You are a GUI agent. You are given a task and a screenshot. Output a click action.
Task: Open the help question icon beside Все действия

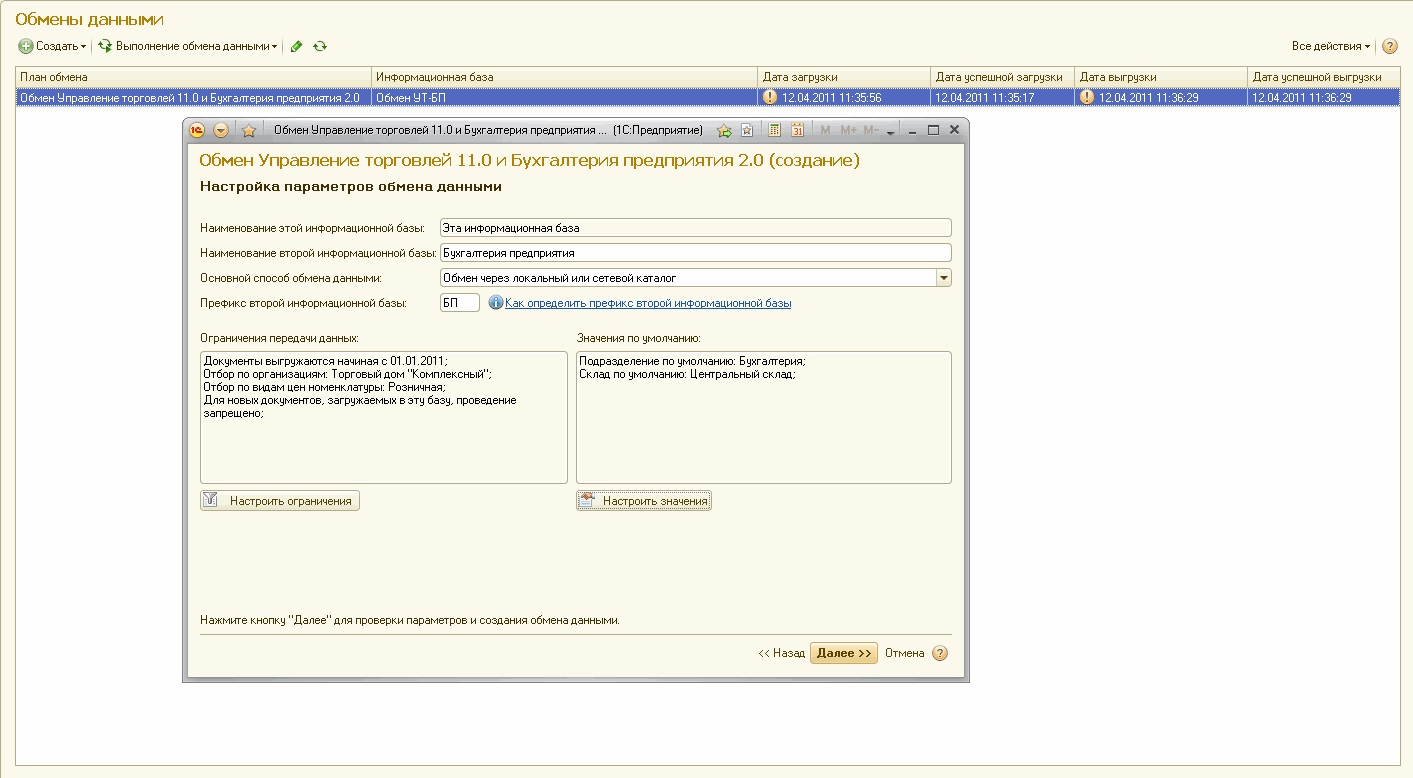point(1389,46)
